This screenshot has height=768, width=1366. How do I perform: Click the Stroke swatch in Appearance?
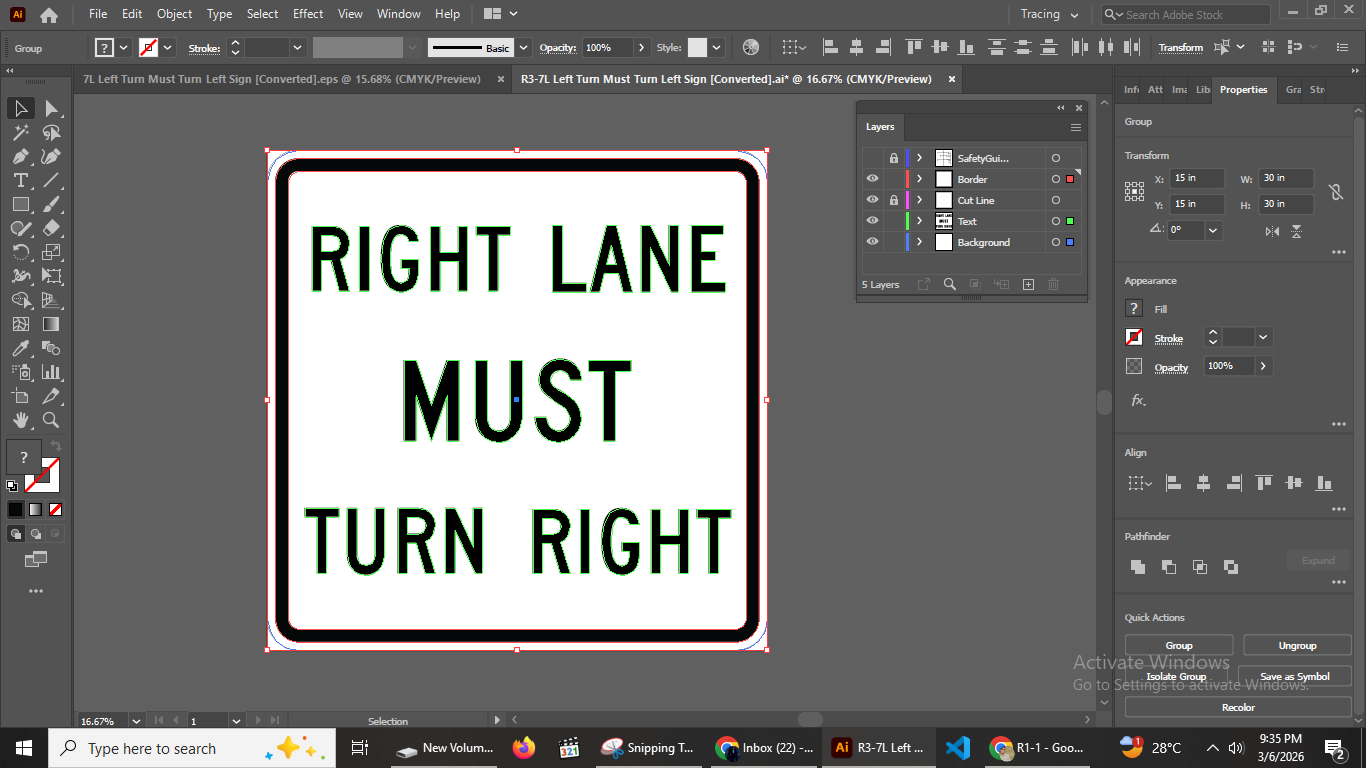[x=1134, y=337]
